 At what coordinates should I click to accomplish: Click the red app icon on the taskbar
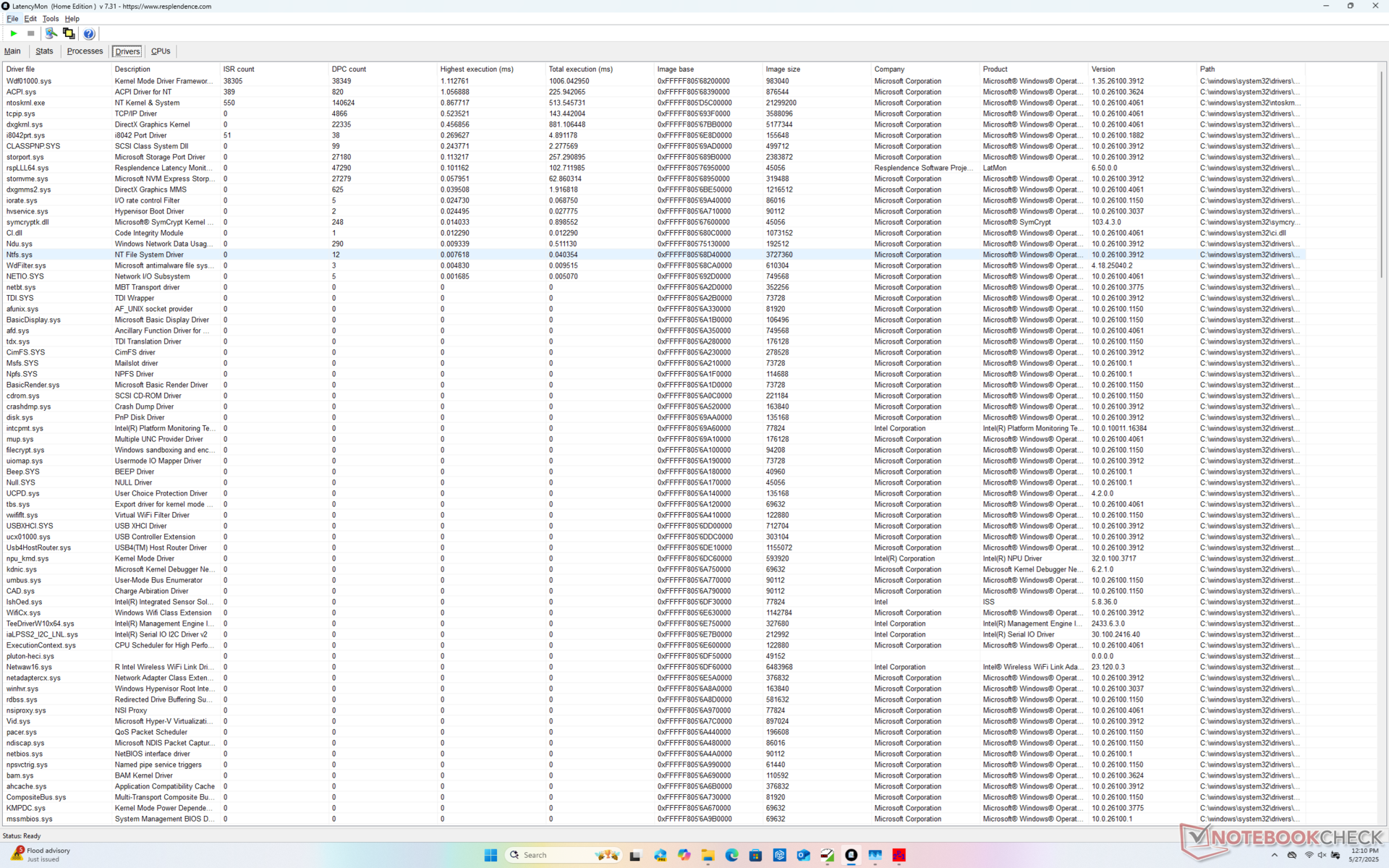(899, 855)
